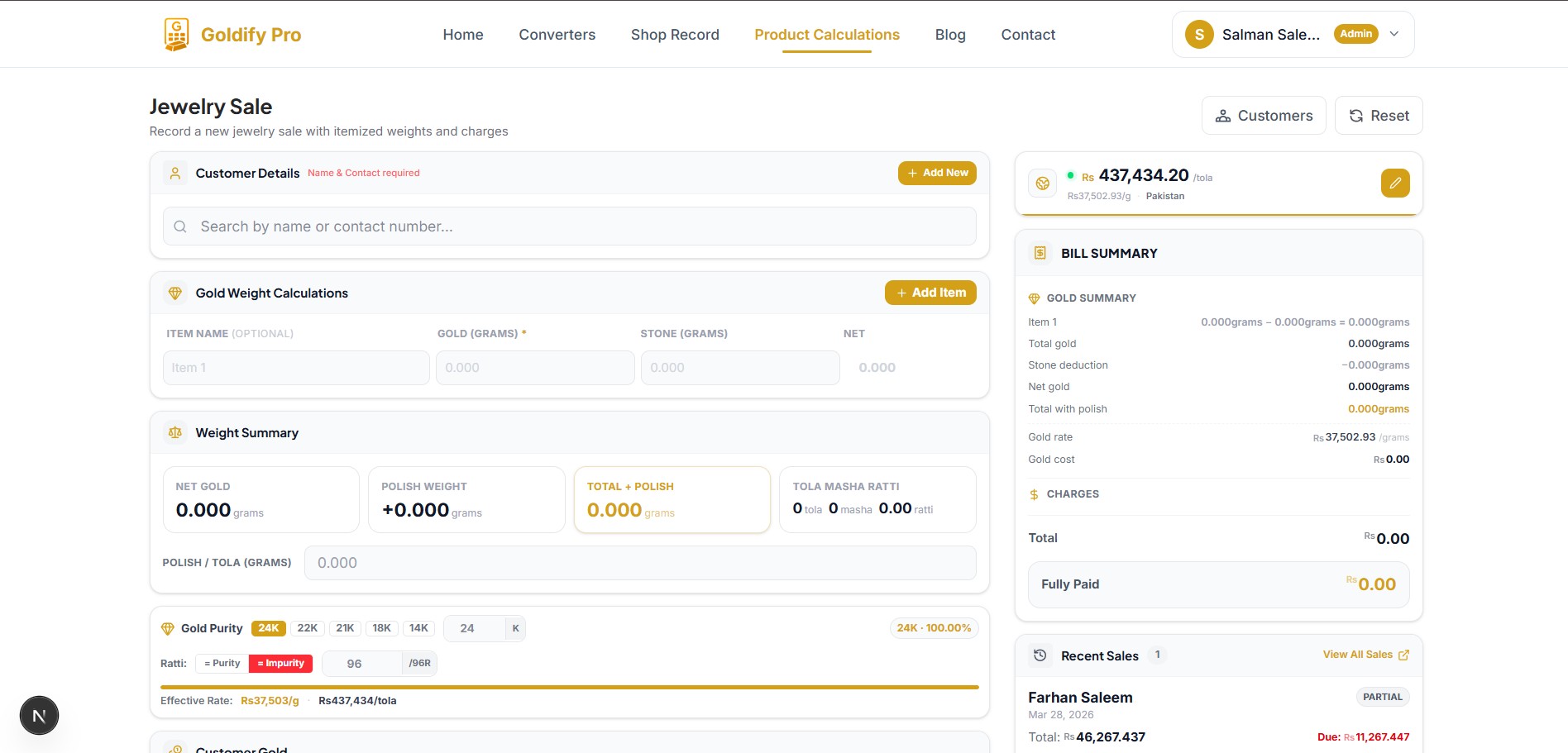Screen dimensions: 1568x753
Task: Click the Item 1 name field
Action: [296, 368]
